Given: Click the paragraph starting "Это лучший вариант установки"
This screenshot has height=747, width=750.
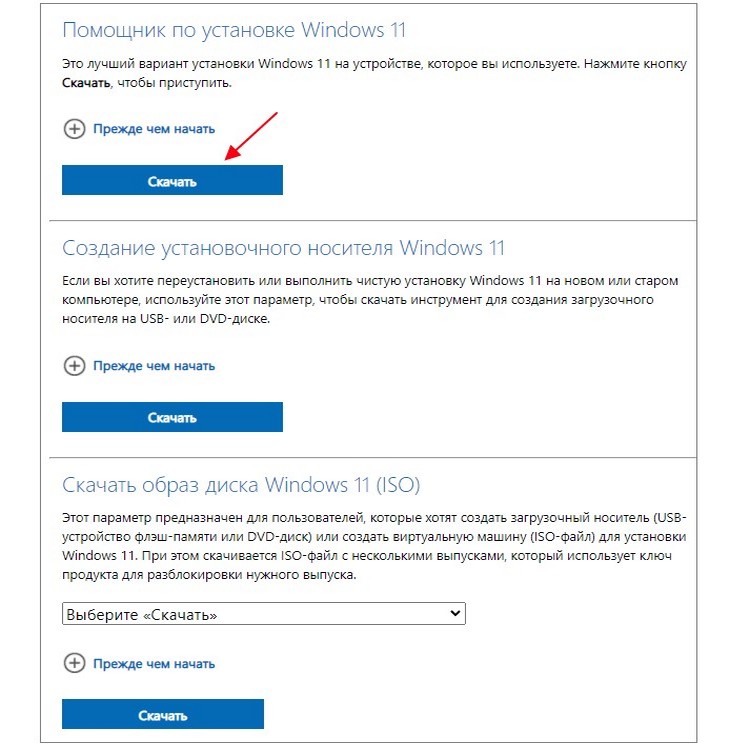Looking at the screenshot, I should pos(375,73).
